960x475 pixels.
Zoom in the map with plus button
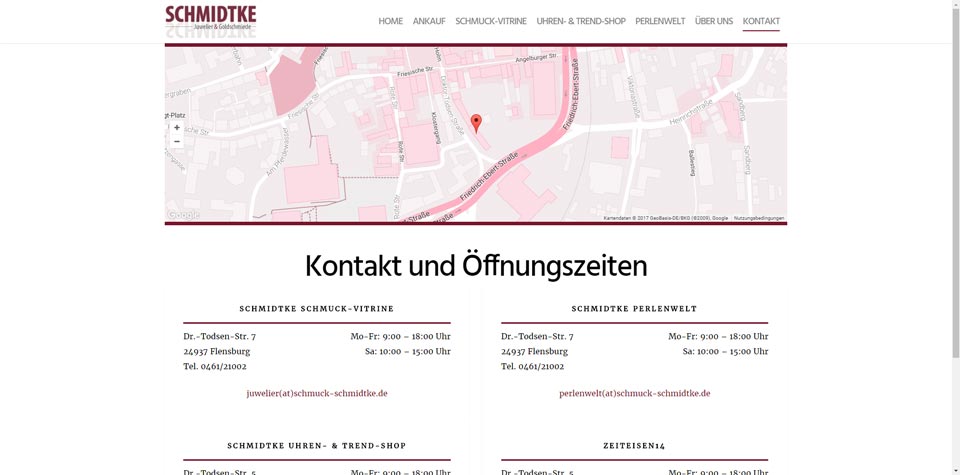[177, 128]
